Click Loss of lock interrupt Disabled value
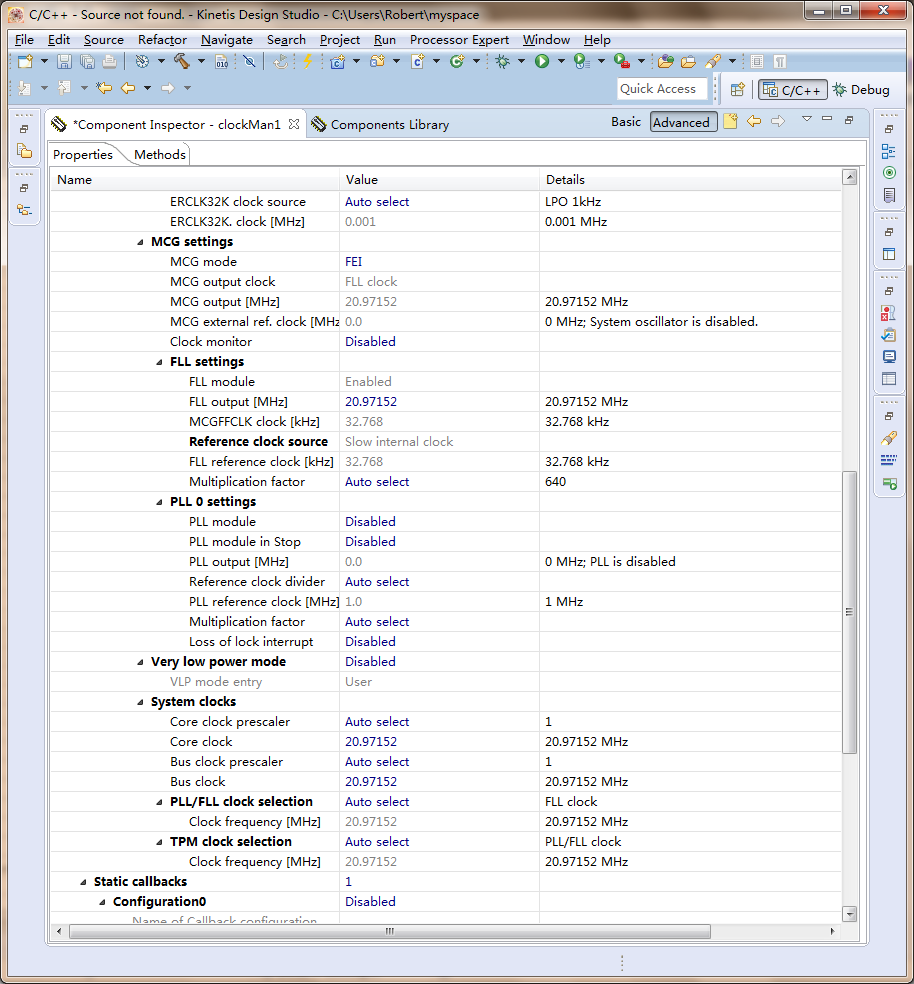This screenshot has height=984, width=914. click(x=370, y=641)
